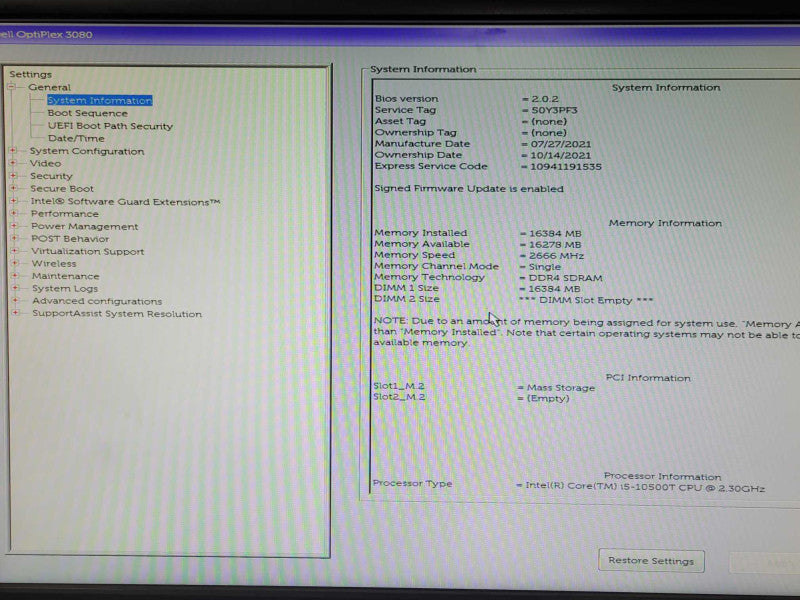Image resolution: width=800 pixels, height=600 pixels.
Task: Select the Wireless label
Action: pos(54,263)
